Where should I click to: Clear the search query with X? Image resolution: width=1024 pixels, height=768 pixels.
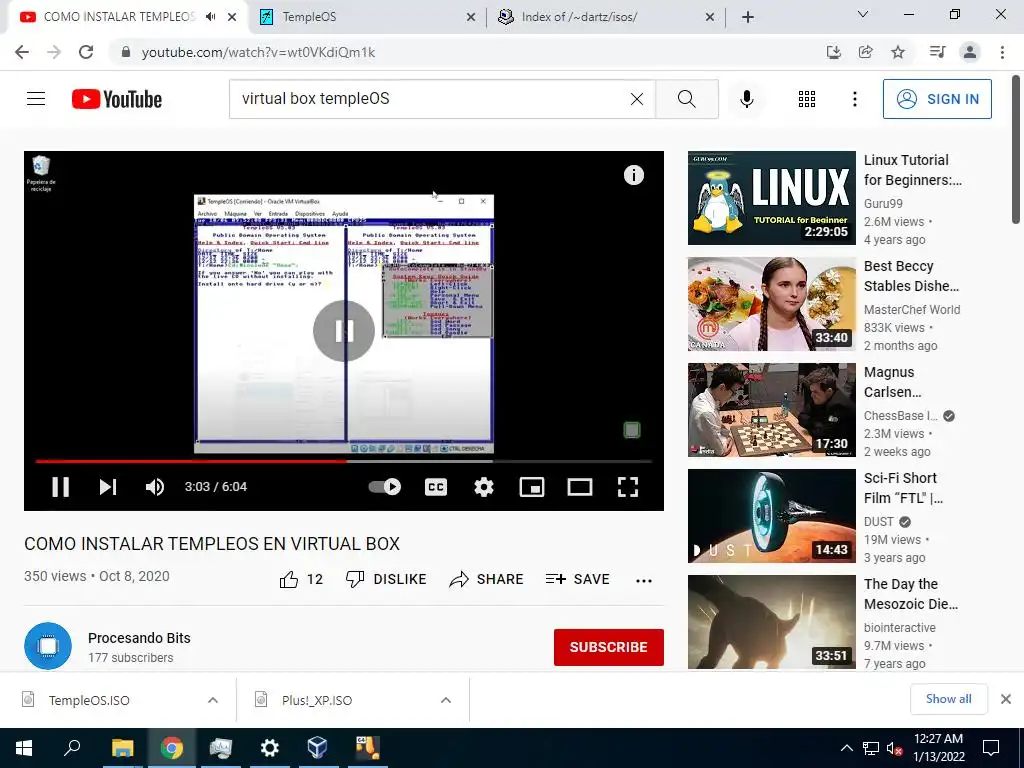coord(637,99)
